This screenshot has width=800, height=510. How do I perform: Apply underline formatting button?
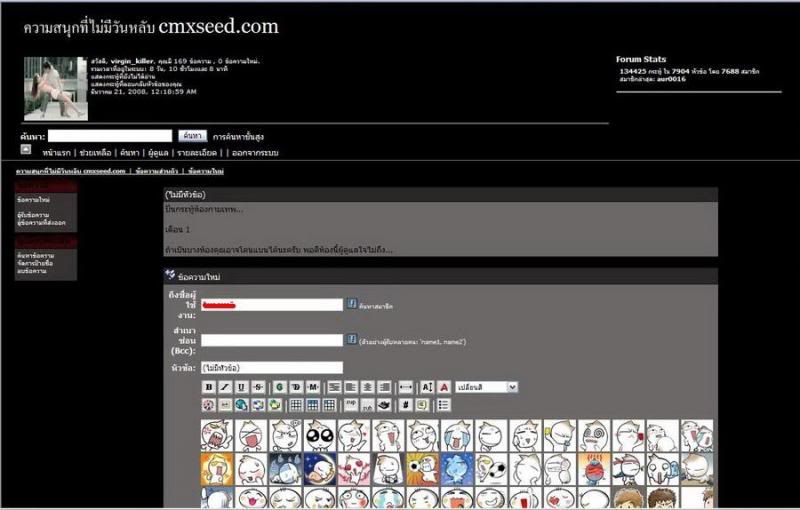coord(241,387)
